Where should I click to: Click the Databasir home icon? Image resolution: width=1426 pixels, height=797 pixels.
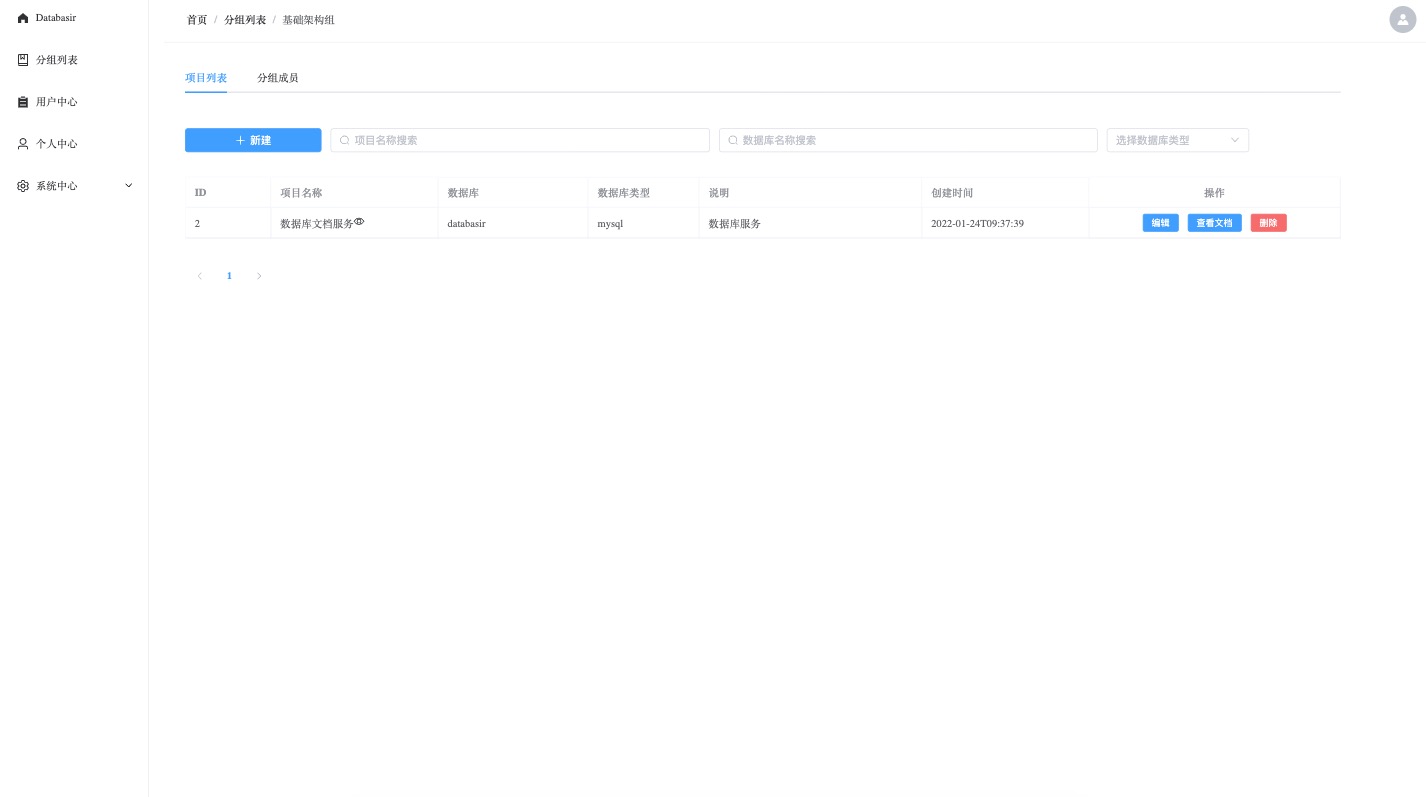click(x=23, y=18)
